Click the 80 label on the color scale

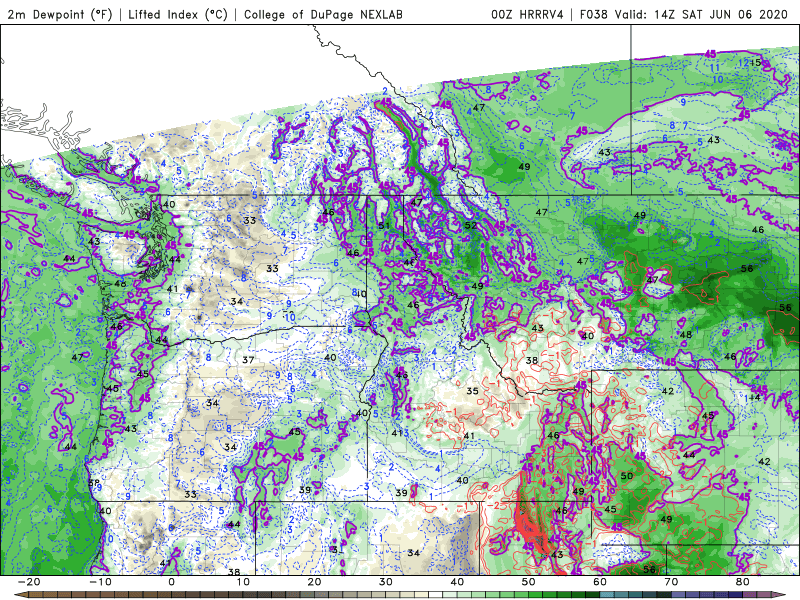(x=743, y=582)
